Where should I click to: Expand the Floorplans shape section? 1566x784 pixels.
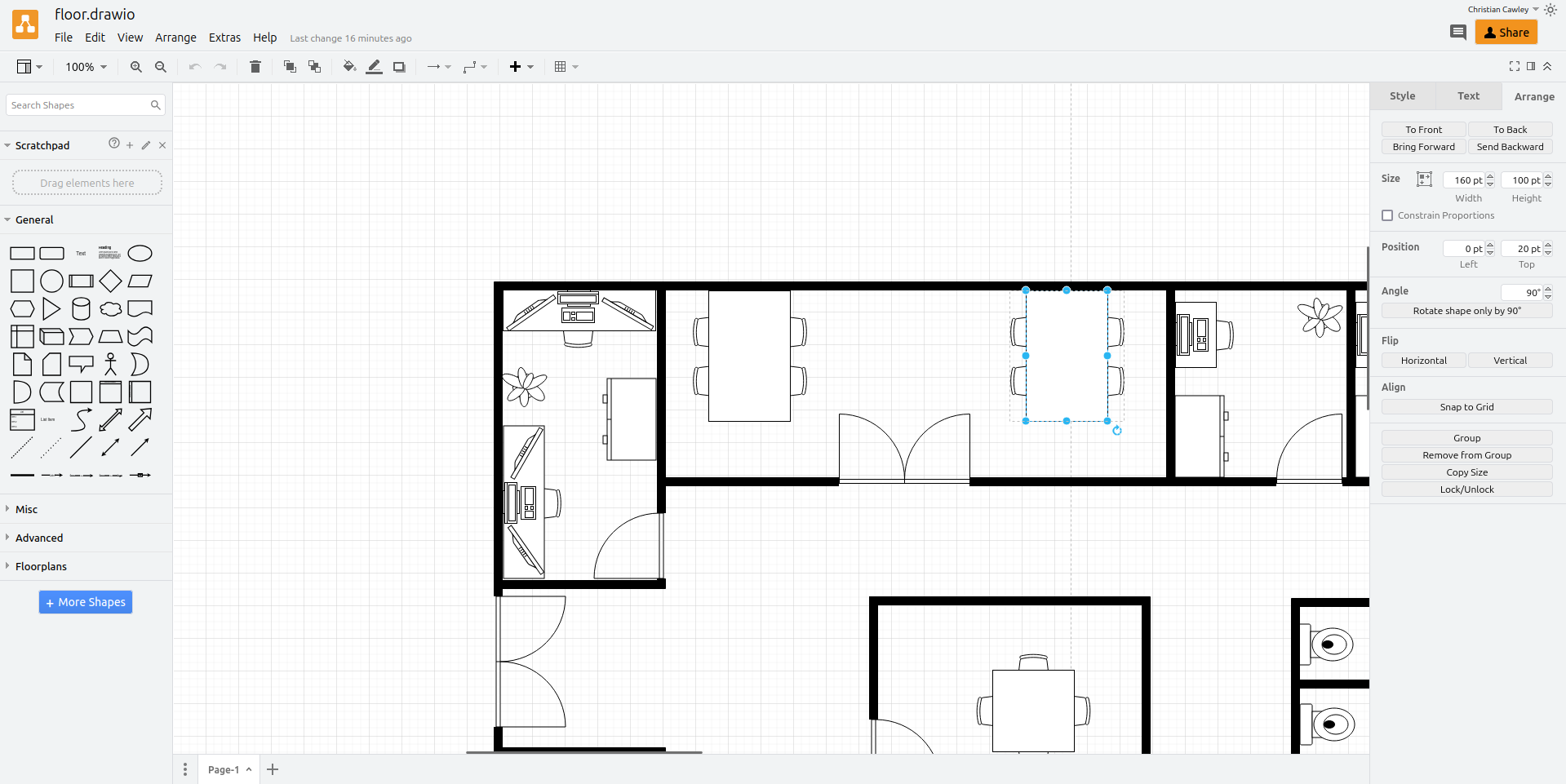[41, 565]
